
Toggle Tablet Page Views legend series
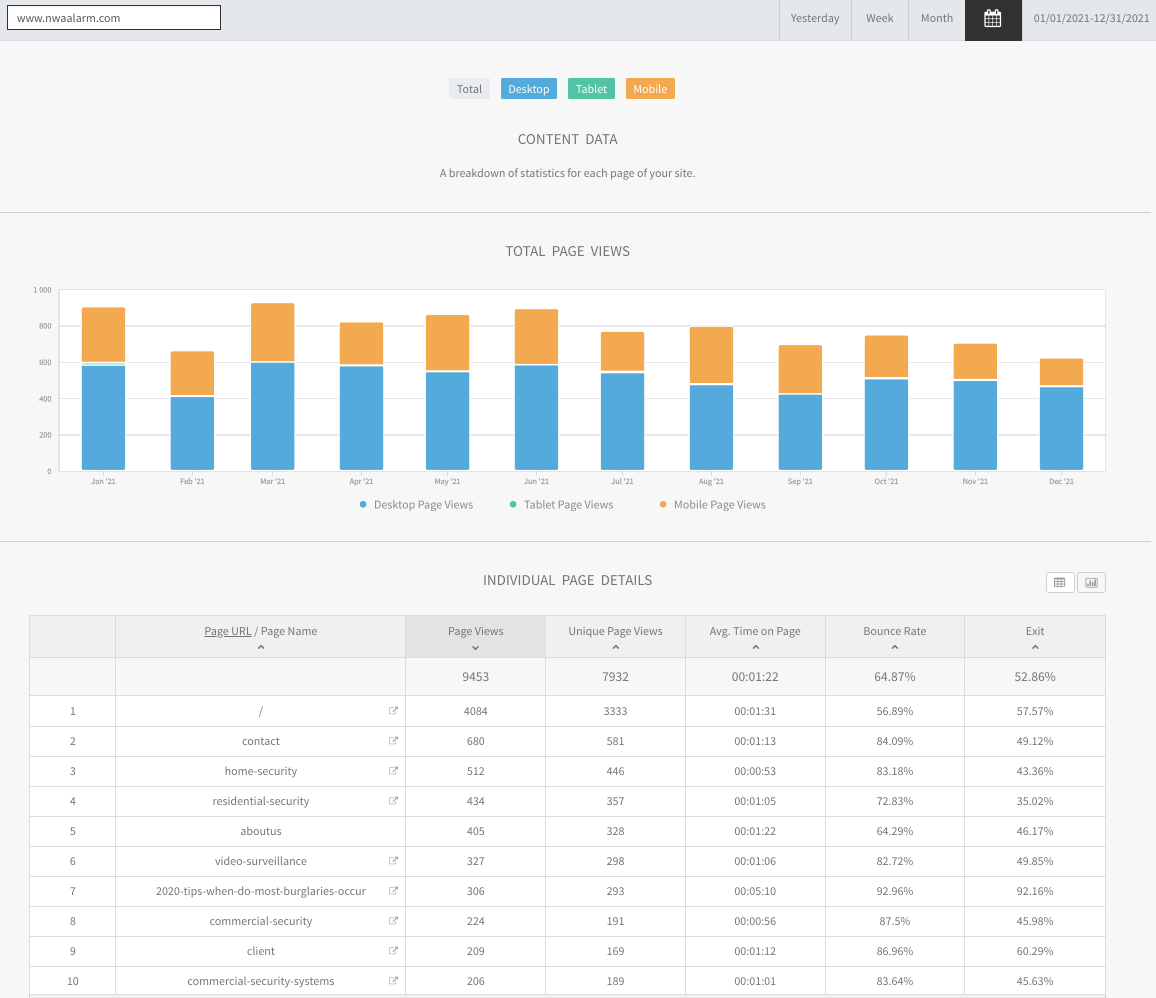pos(561,505)
